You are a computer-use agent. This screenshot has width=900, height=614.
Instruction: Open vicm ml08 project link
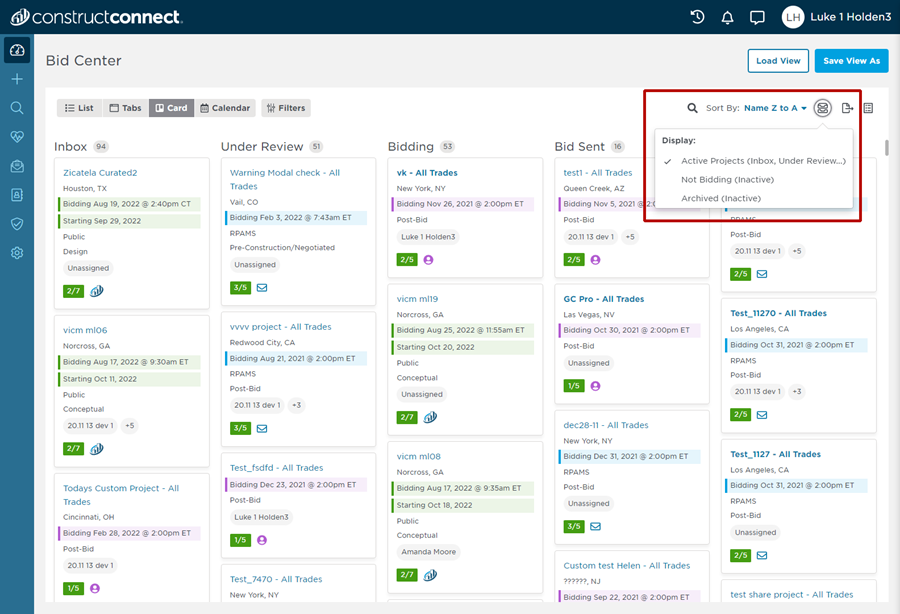[x=418, y=456]
